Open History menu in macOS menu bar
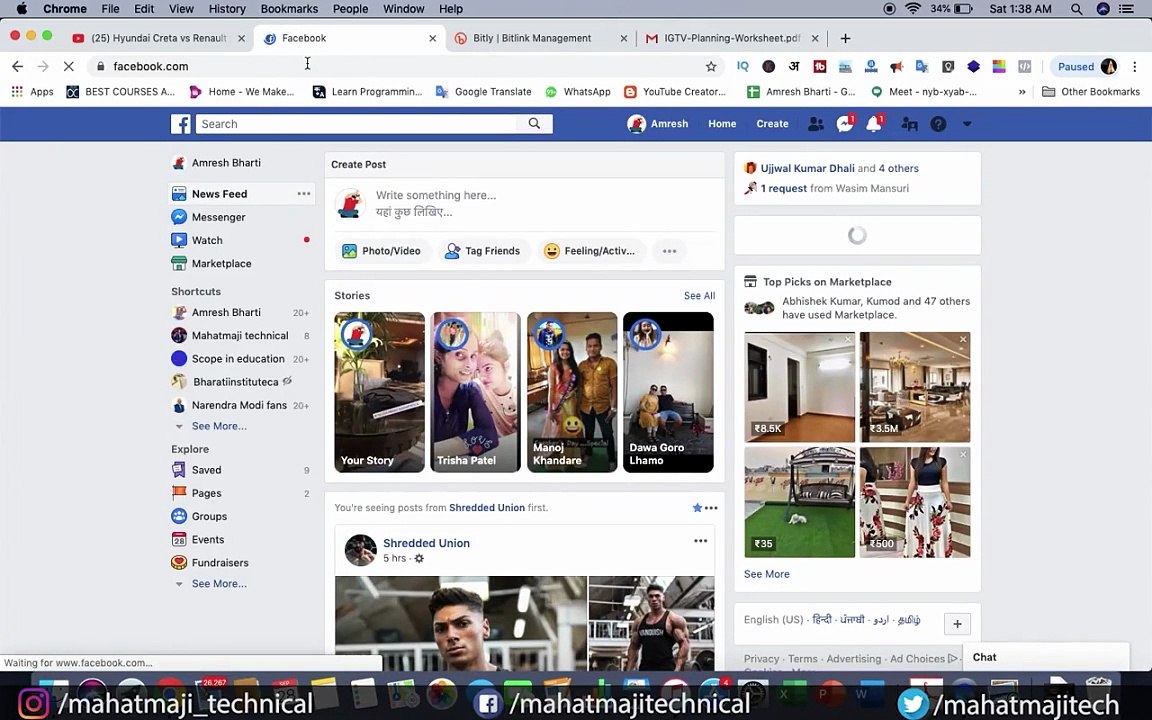The image size is (1152, 720). point(227,9)
